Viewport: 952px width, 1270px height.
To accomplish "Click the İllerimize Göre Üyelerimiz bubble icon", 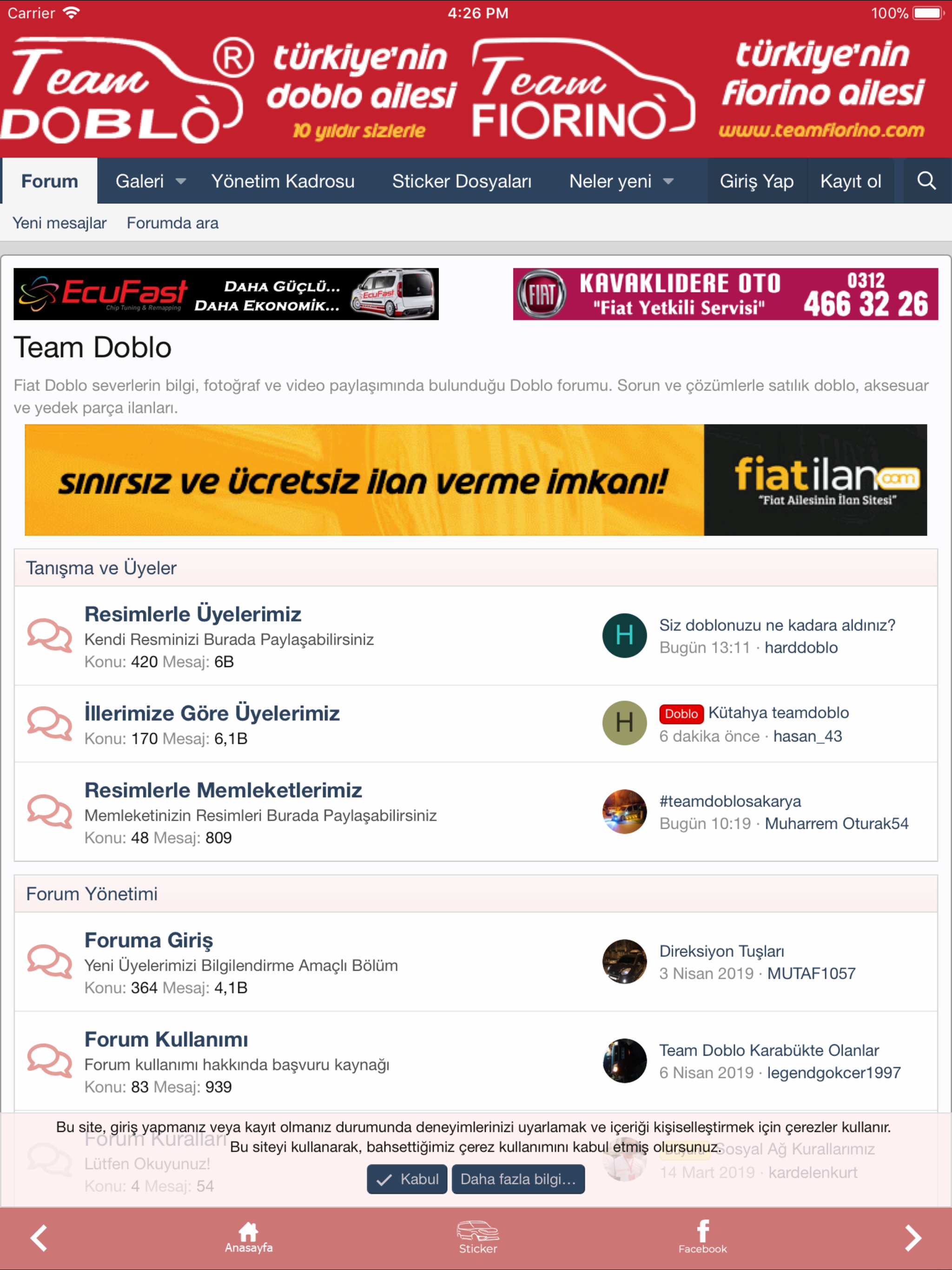I will 49,723.
